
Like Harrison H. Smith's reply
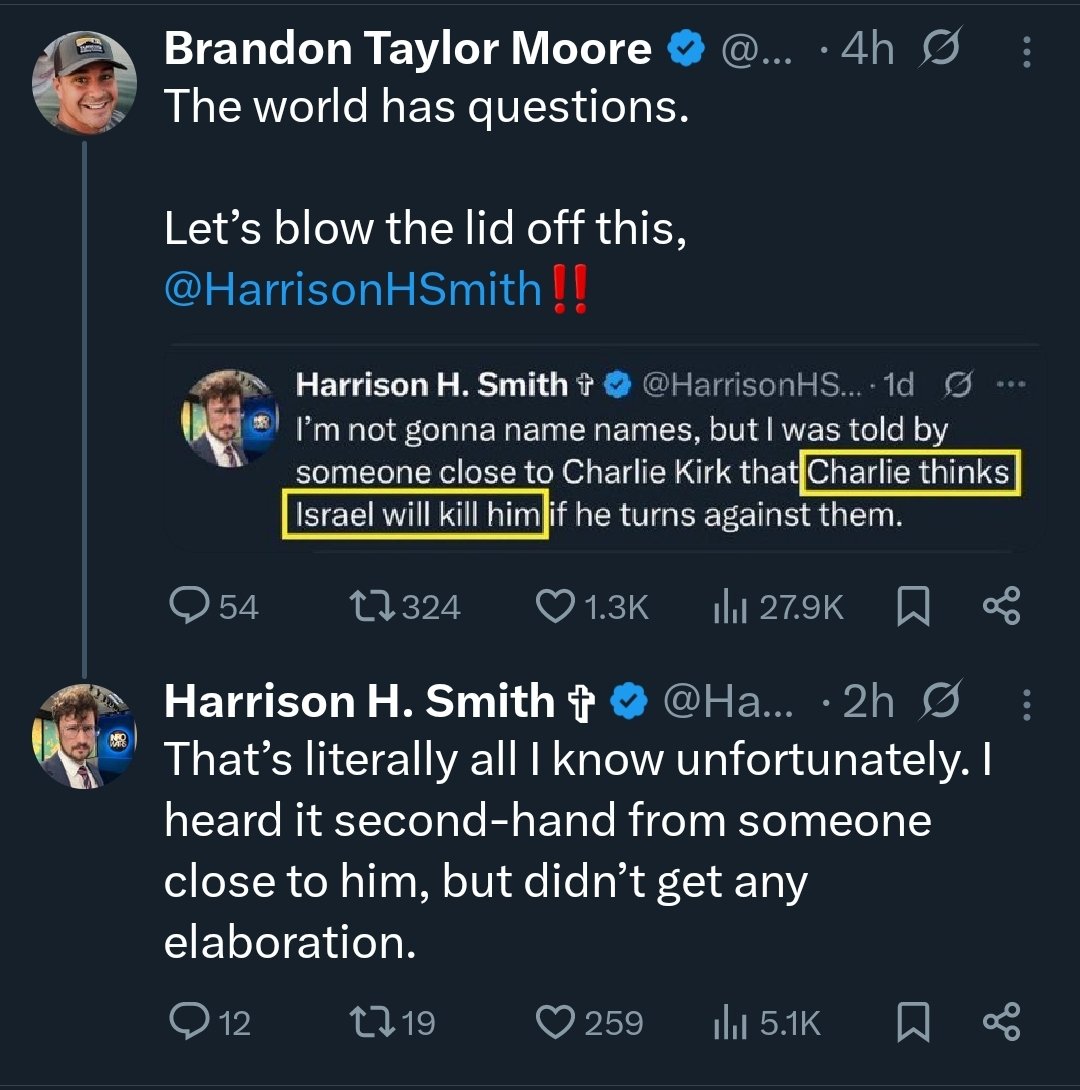point(554,1022)
